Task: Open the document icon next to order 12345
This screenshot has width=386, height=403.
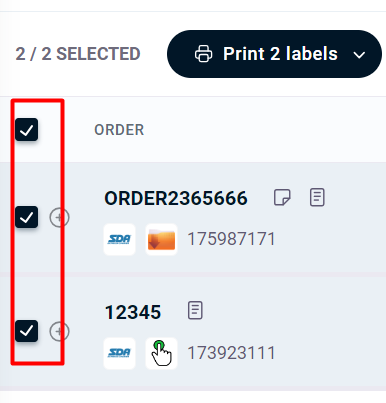Action: pyautogui.click(x=195, y=311)
